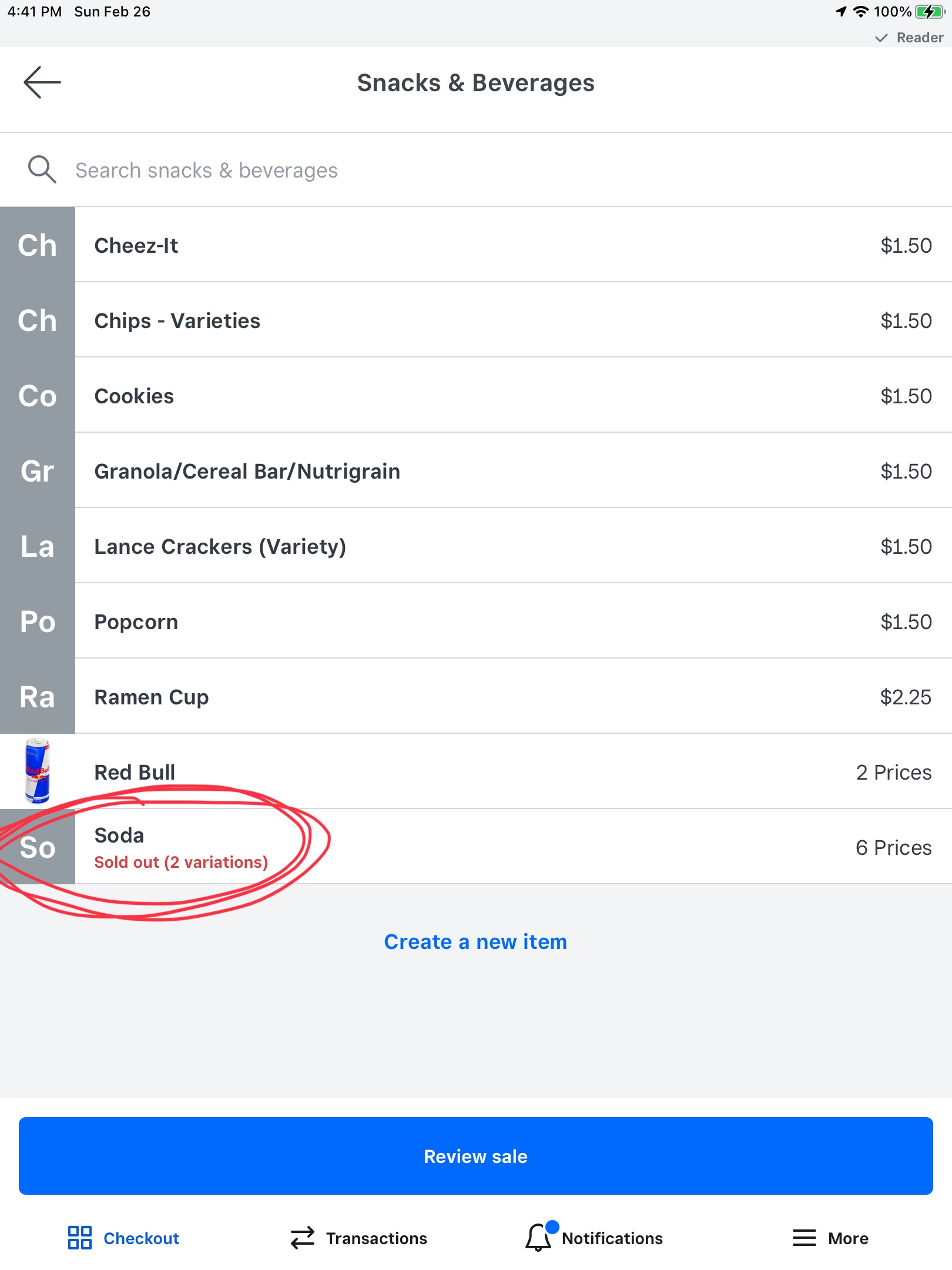Tap the Red Bull can thumbnail
This screenshot has height=1270, width=952.
click(38, 771)
